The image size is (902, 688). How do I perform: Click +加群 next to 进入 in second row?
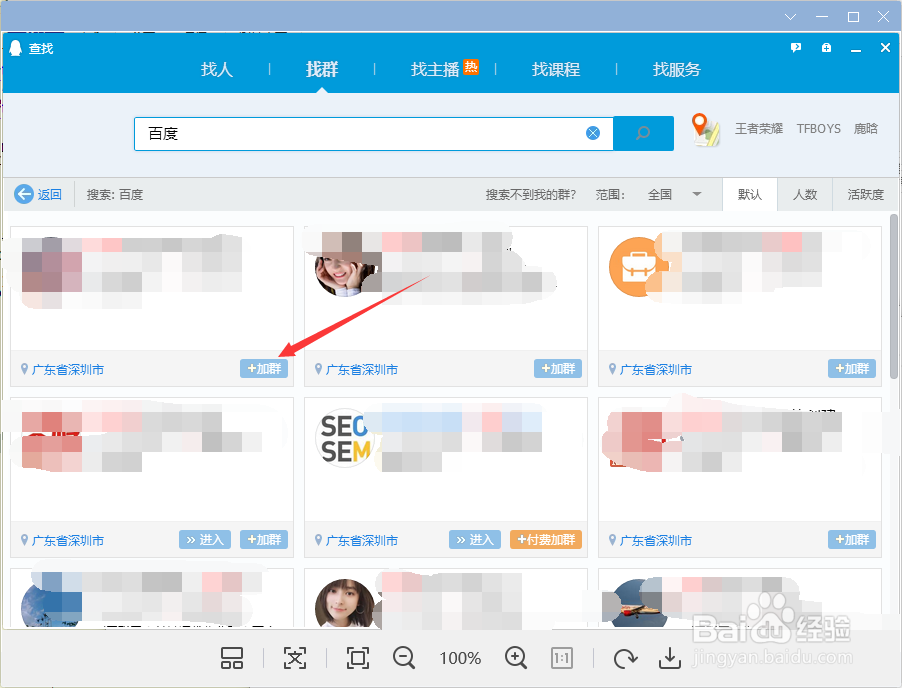pos(264,540)
